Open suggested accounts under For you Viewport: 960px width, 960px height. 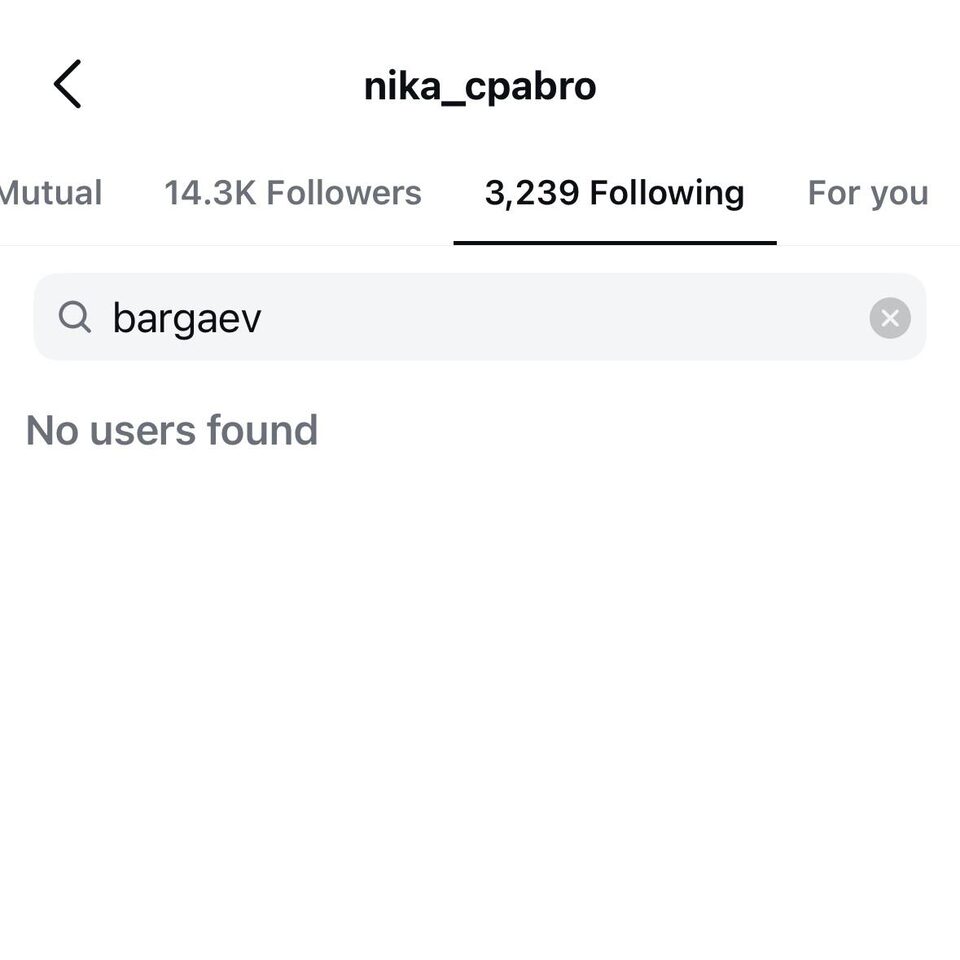tap(868, 193)
